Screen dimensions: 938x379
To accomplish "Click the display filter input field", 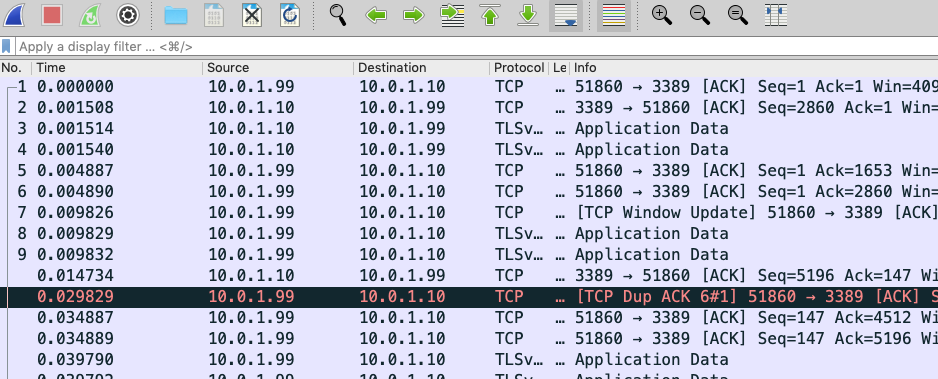I will pos(477,46).
